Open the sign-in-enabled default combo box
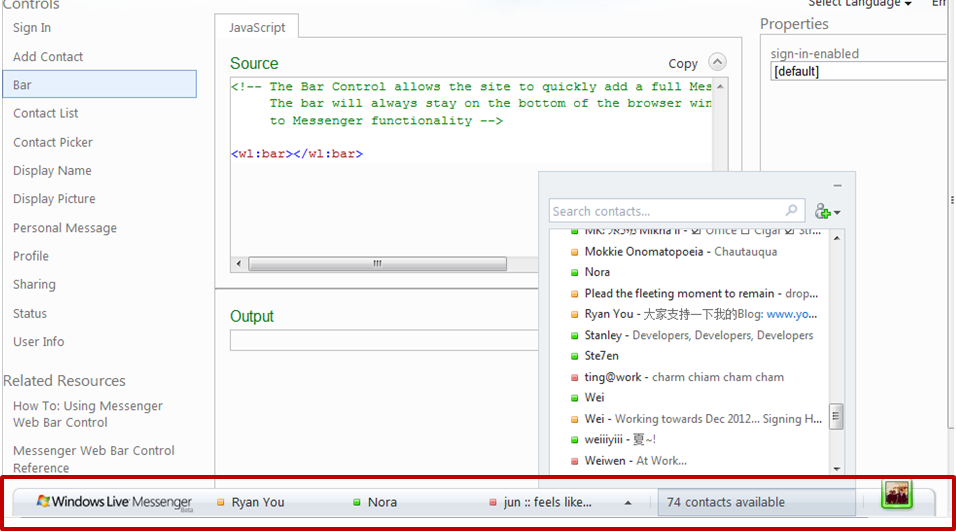The width and height of the screenshot is (956, 531). point(858,72)
